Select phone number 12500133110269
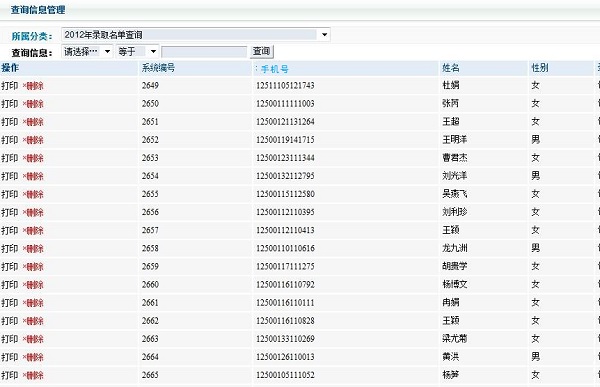The width and height of the screenshot is (600, 387). [x=285, y=339]
